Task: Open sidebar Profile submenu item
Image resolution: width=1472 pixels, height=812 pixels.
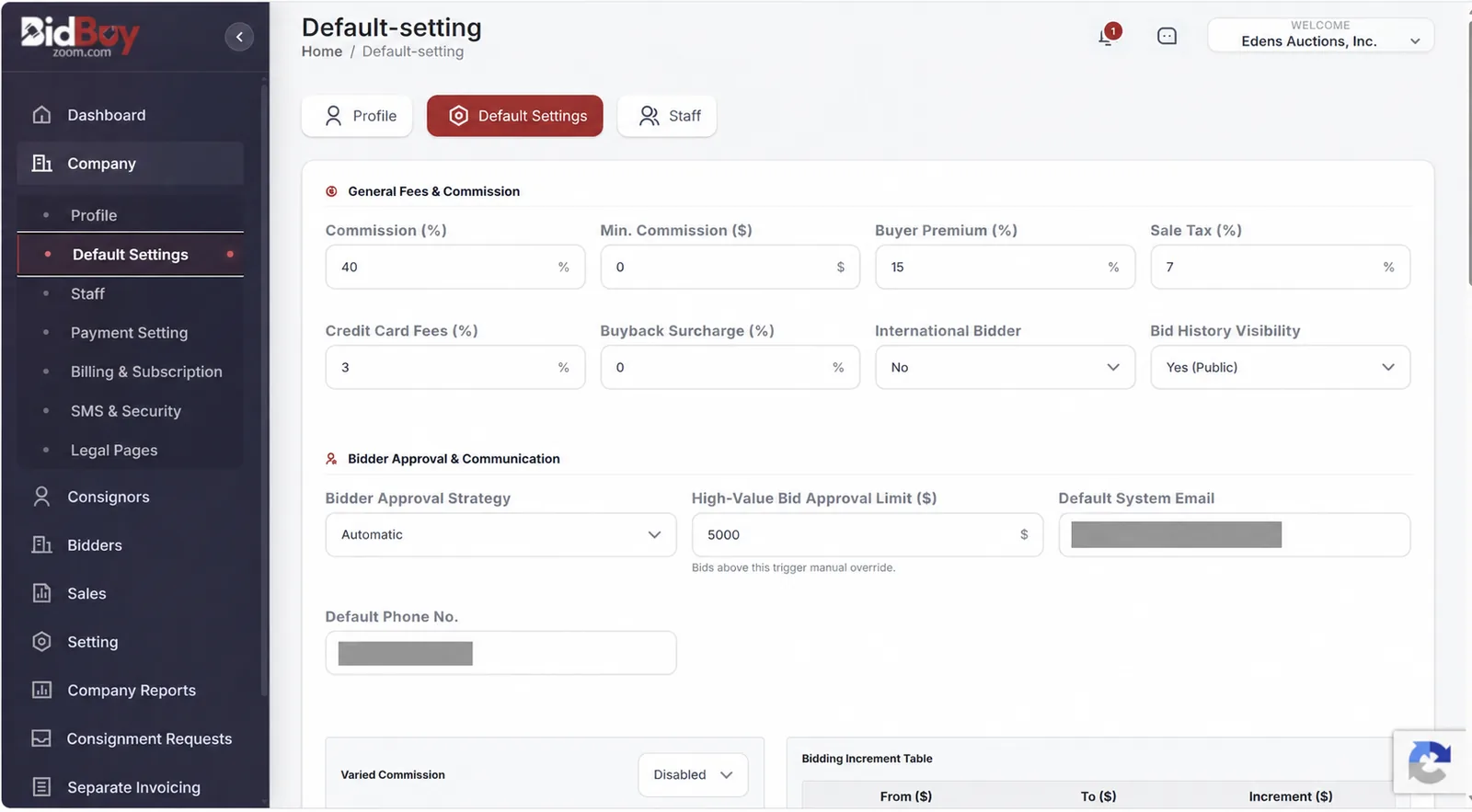Action: pyautogui.click(x=94, y=215)
